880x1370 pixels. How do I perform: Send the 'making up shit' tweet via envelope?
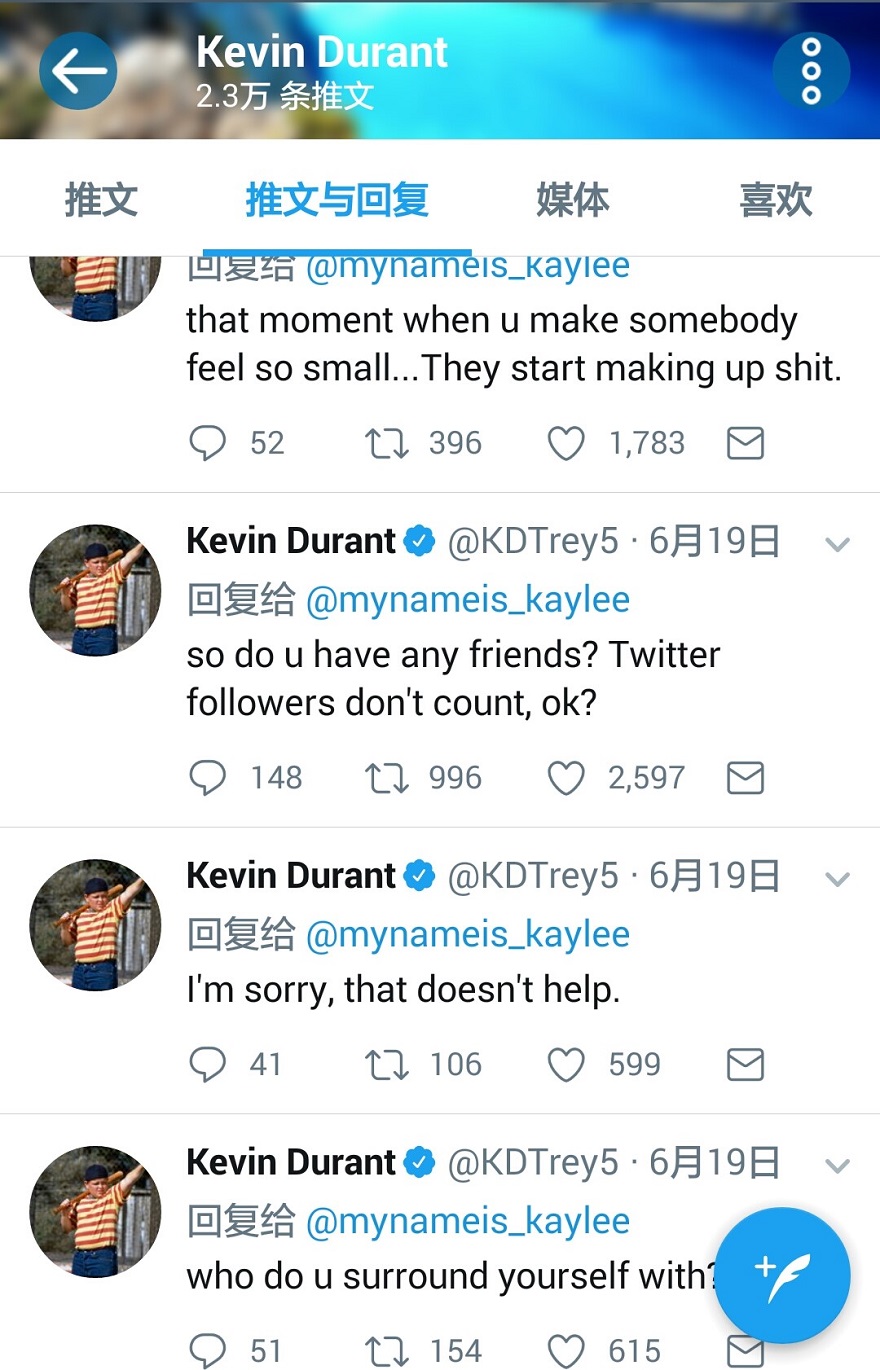745,443
